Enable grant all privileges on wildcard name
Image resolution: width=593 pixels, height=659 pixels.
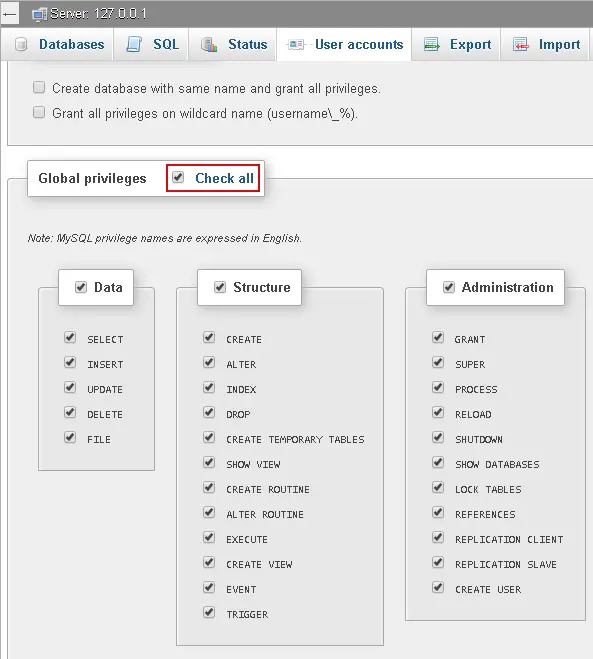coord(39,112)
